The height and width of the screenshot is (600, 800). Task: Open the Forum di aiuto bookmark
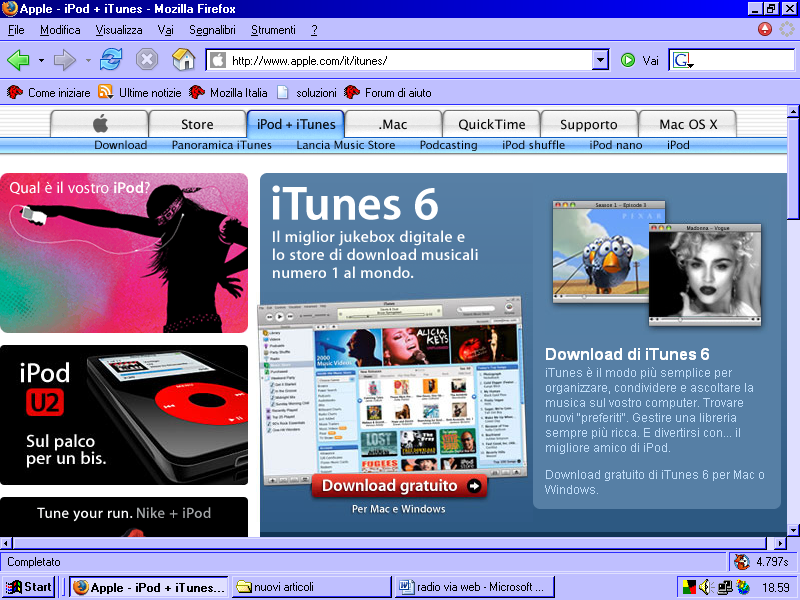coord(388,92)
